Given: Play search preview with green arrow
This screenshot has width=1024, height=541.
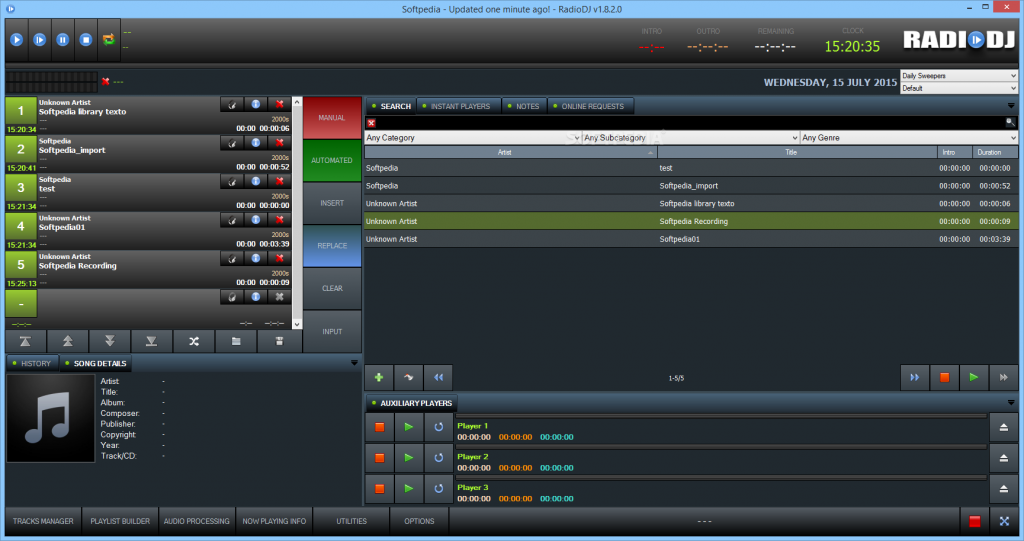Looking at the screenshot, I should (x=974, y=377).
